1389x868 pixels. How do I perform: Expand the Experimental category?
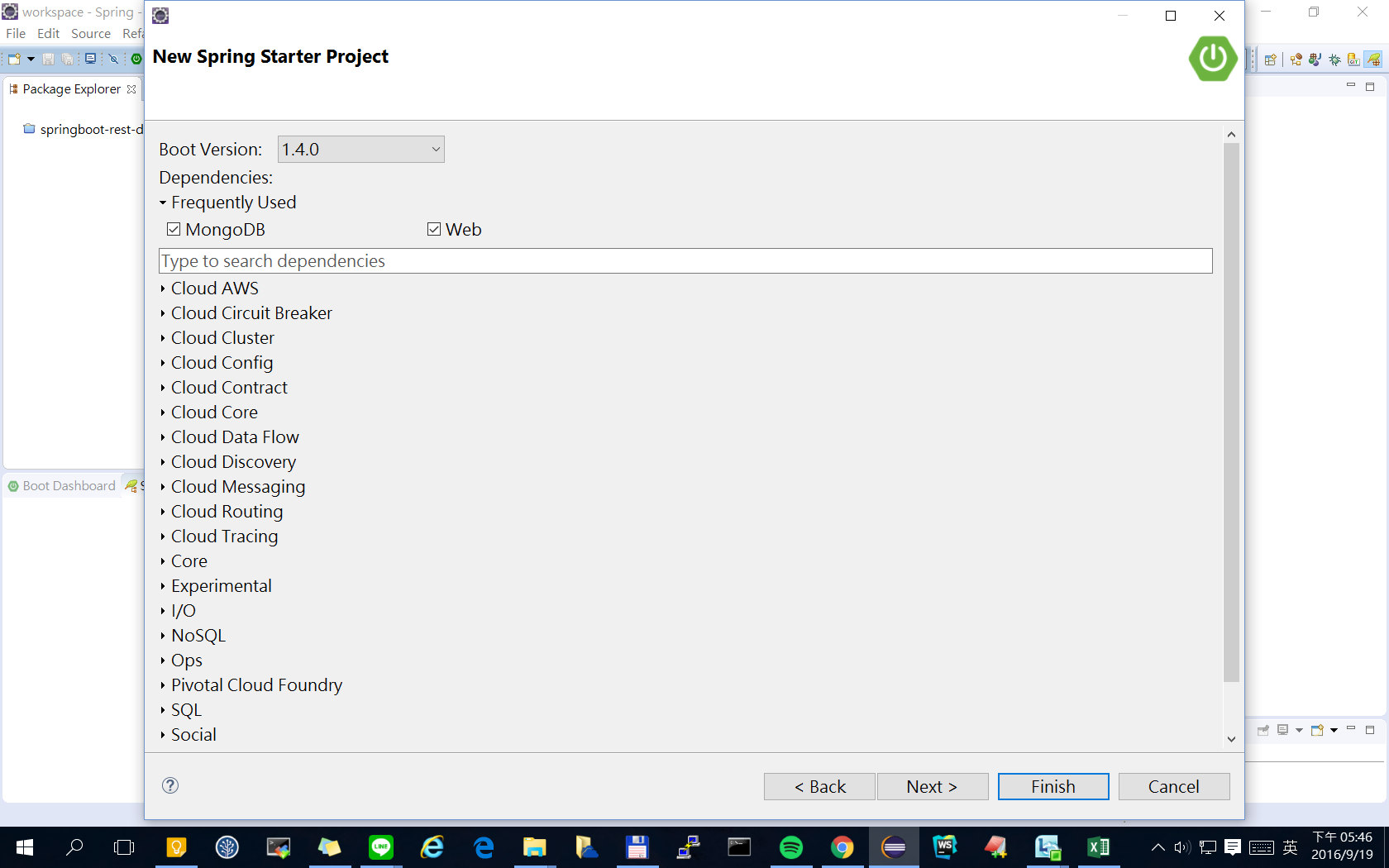pyautogui.click(x=163, y=586)
